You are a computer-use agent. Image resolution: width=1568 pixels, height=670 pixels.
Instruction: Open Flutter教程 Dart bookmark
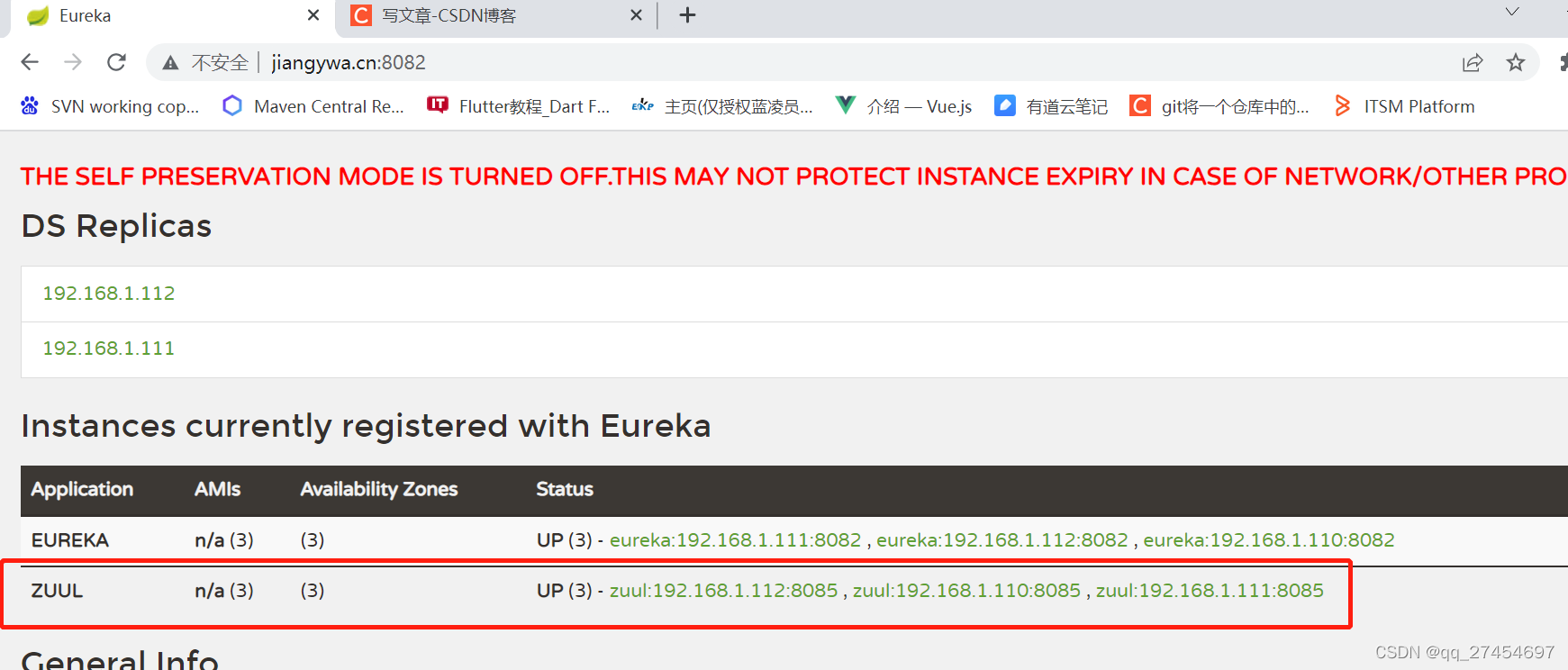[519, 106]
